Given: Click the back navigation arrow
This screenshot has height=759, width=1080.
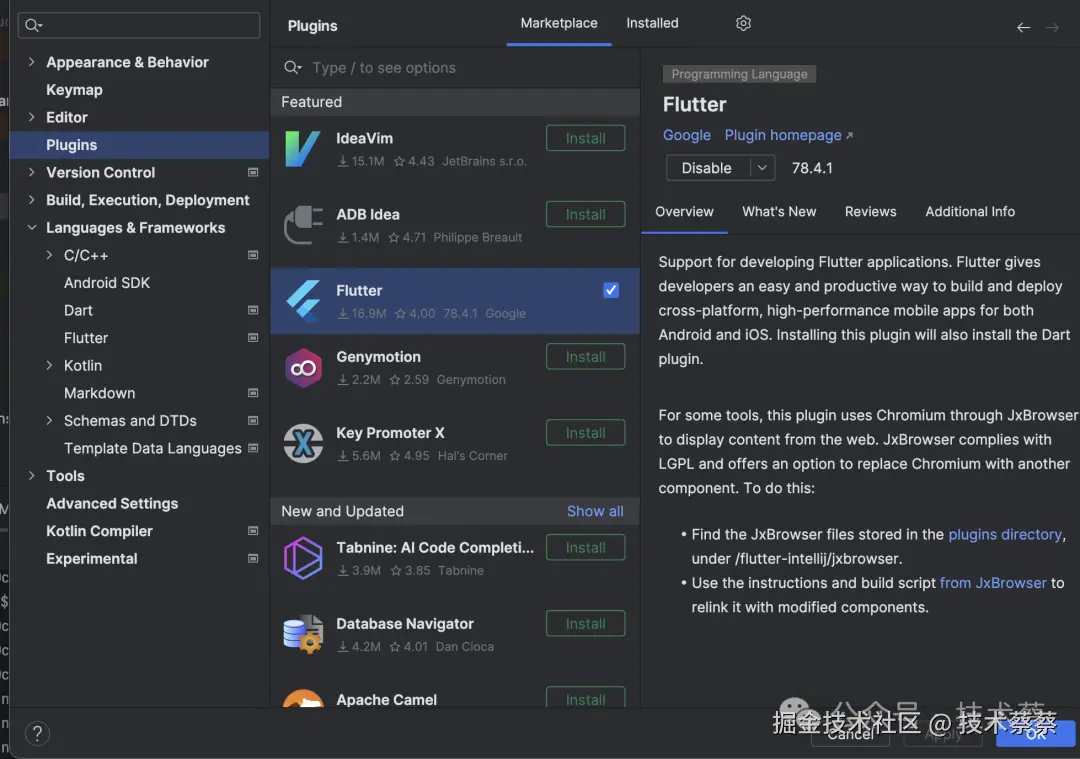Looking at the screenshot, I should click(1024, 28).
